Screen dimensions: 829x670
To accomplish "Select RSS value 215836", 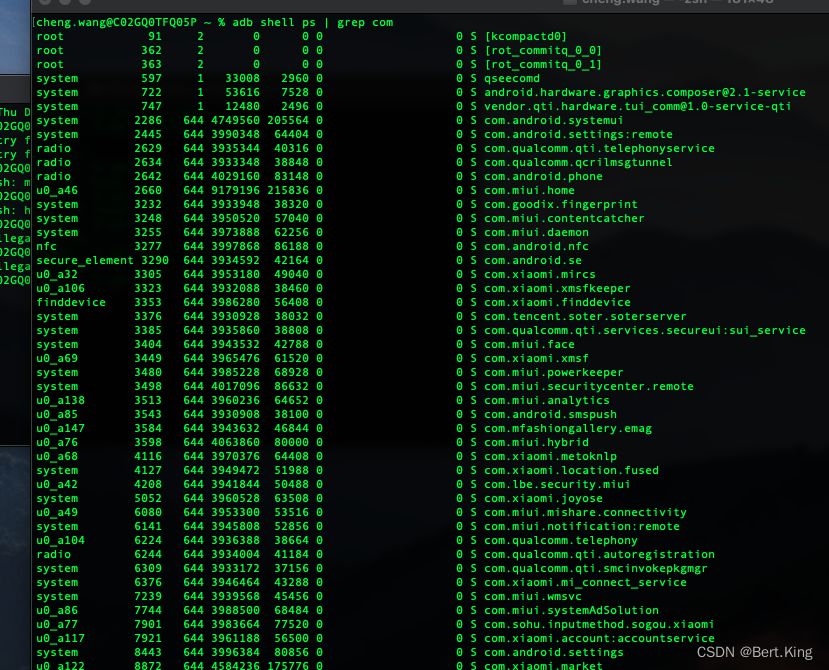I will (x=288, y=190).
